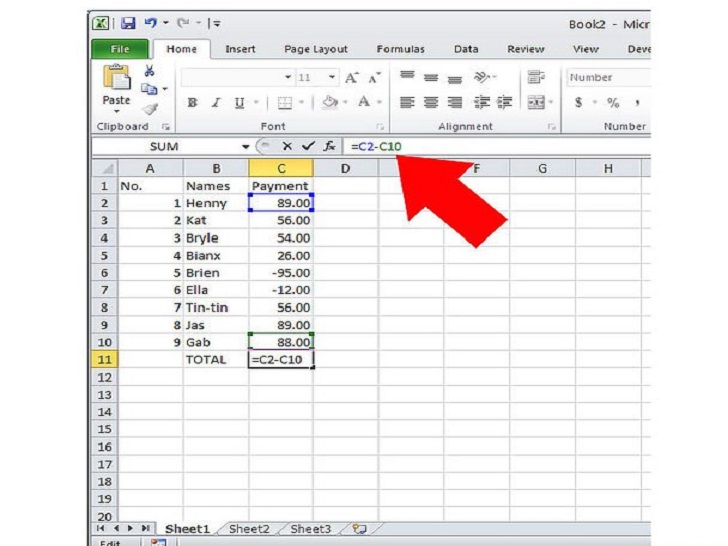Click Percent Style icon

click(x=613, y=102)
